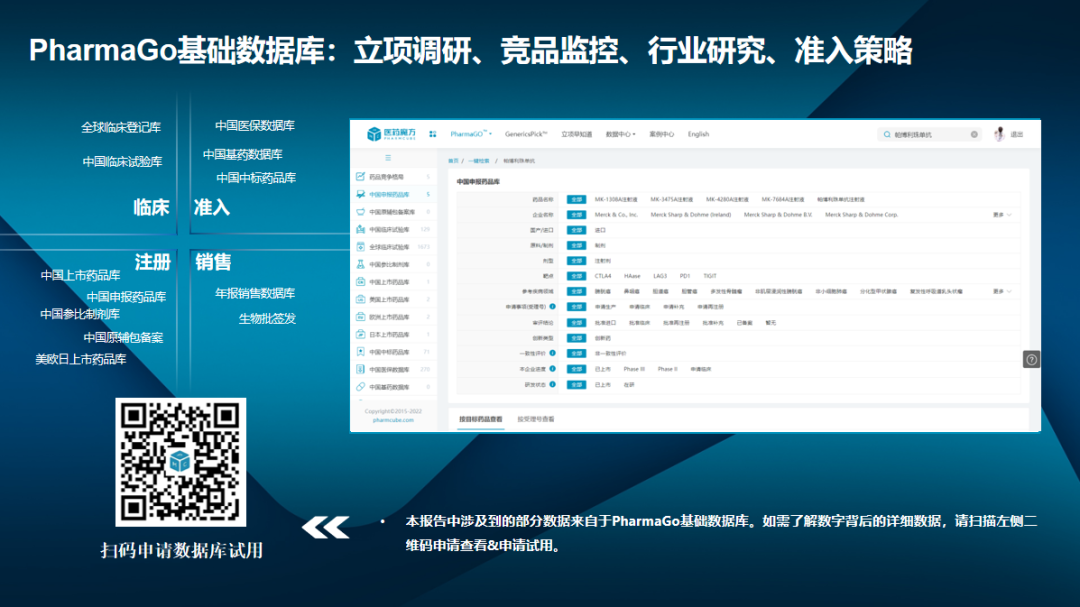This screenshot has height=607, width=1080.
Task: Select 全部 in the 参考疾病领域 row
Action: pos(577,291)
